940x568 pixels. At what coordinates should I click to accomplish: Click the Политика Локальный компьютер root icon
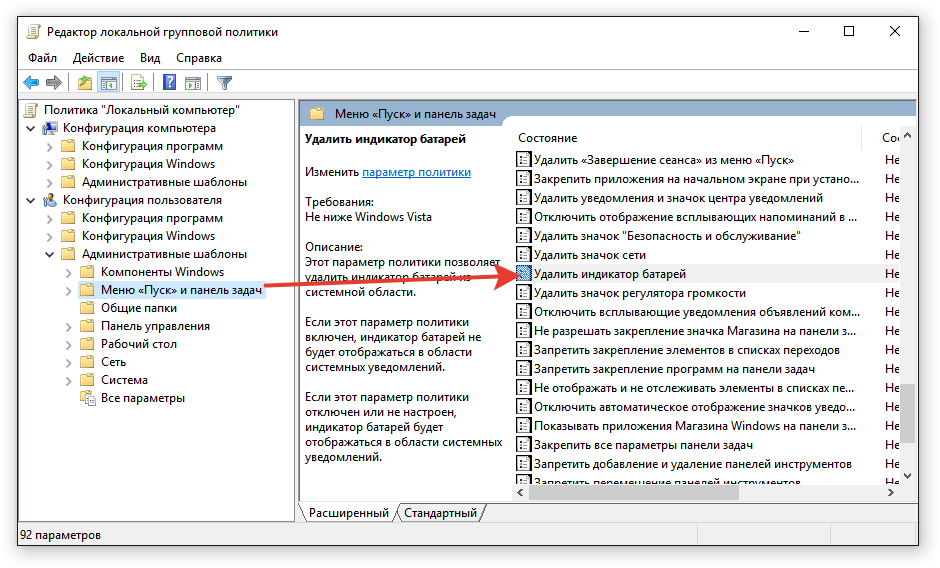tap(31, 110)
